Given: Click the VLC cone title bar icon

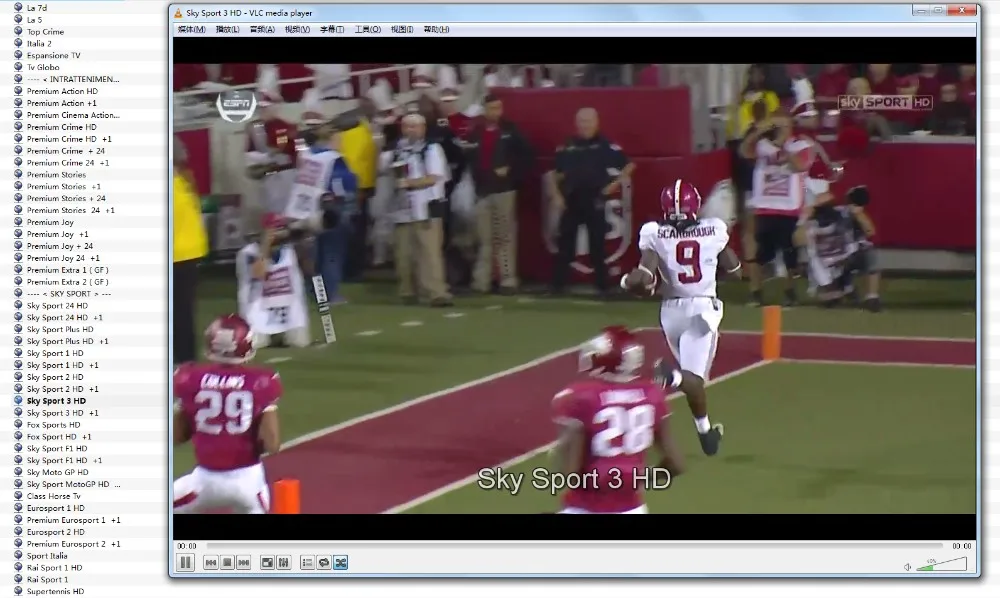Looking at the screenshot, I should [x=179, y=13].
